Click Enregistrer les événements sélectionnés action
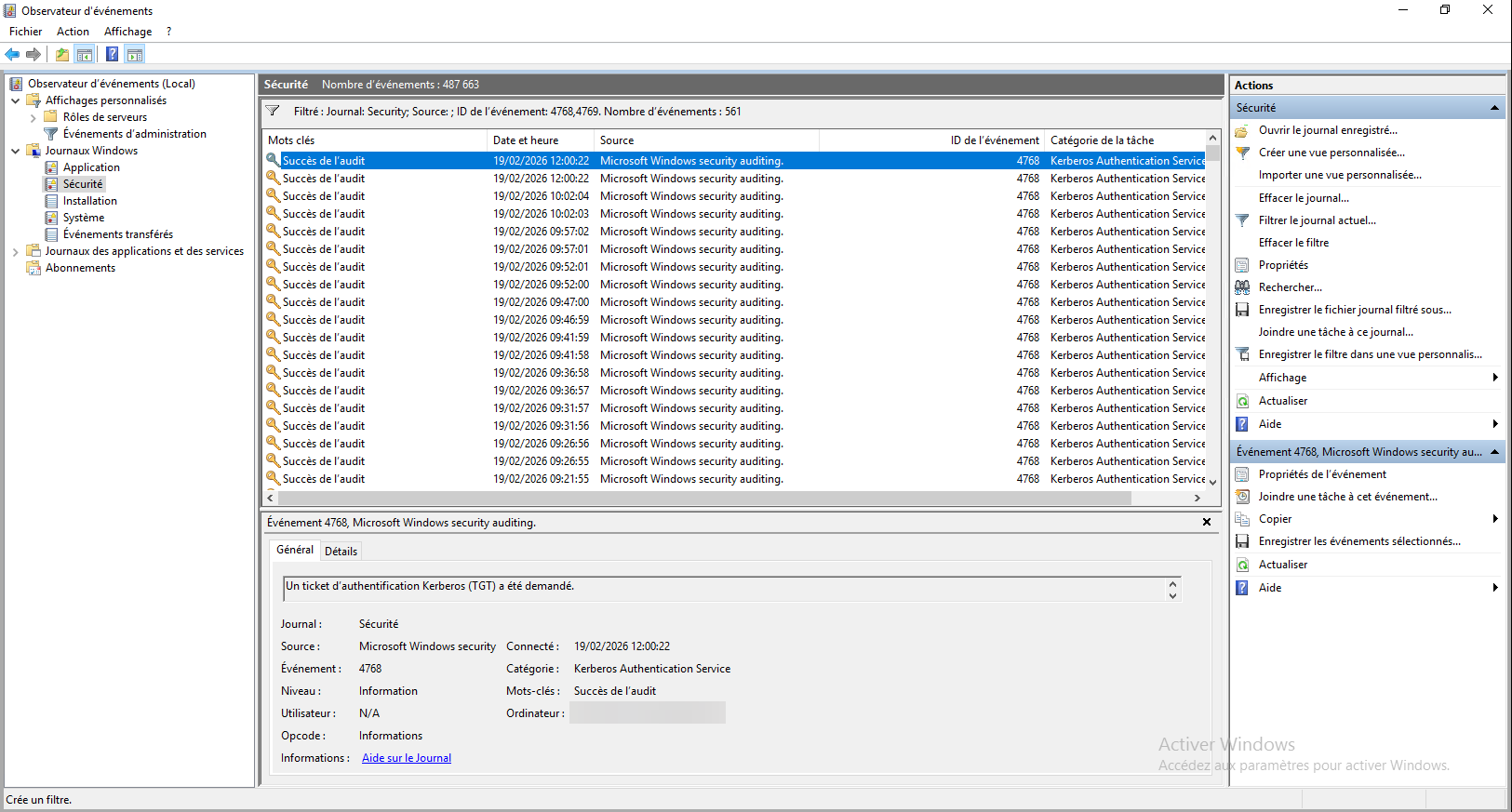The width and height of the screenshot is (1512, 812). coord(1359,541)
